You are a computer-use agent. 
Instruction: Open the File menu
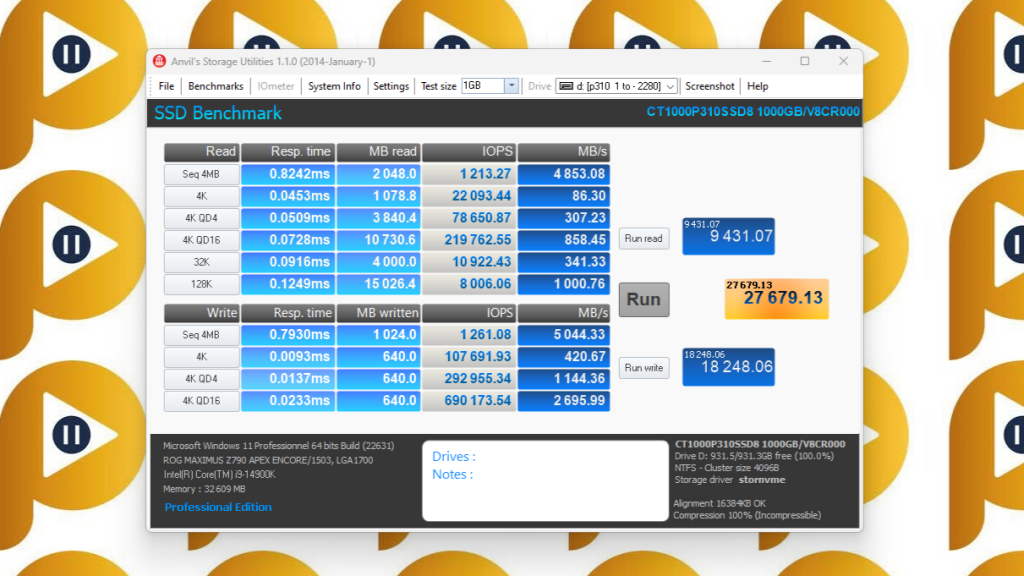pyautogui.click(x=167, y=86)
